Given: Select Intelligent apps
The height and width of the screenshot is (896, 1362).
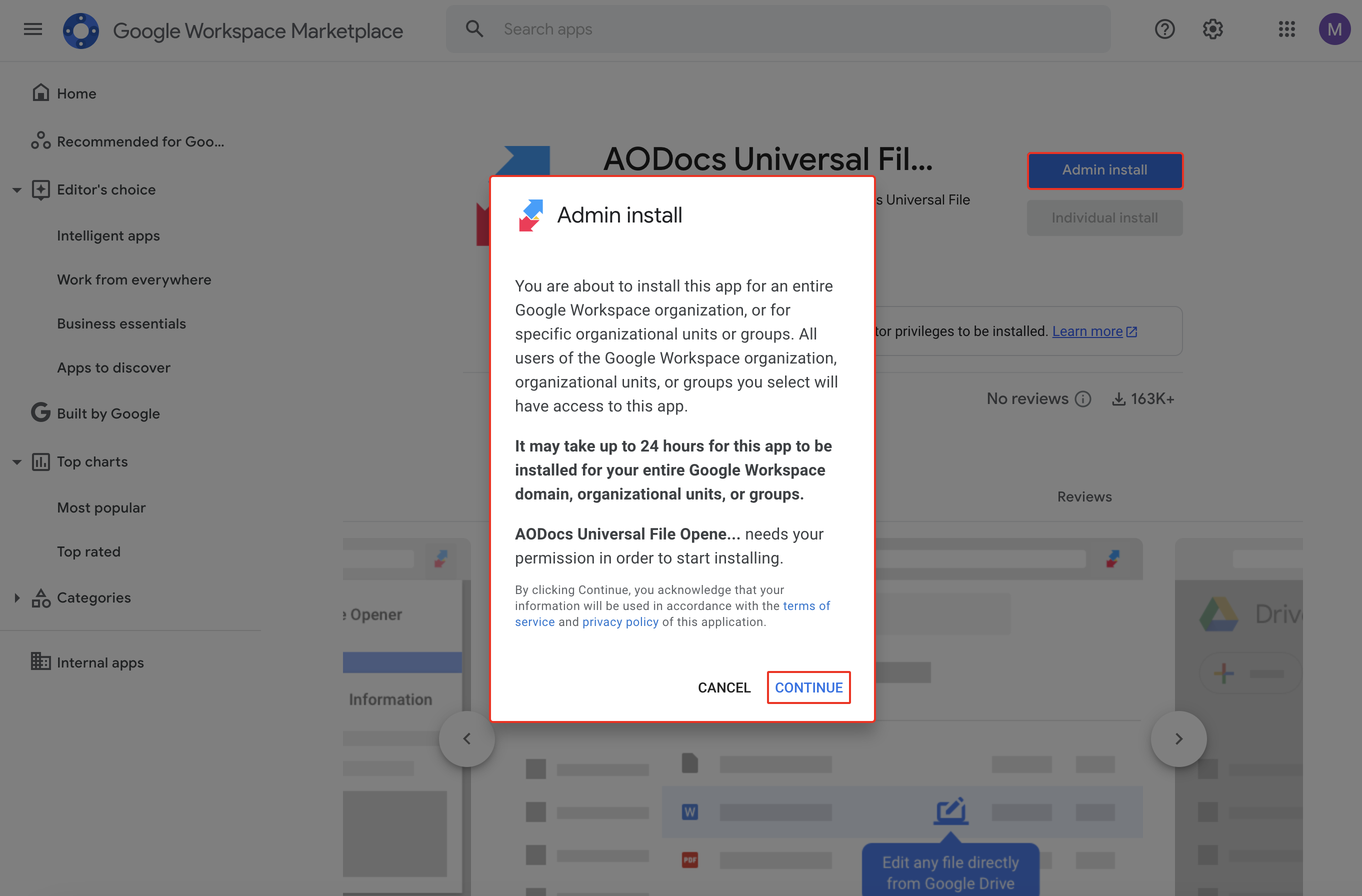Looking at the screenshot, I should 108,235.
